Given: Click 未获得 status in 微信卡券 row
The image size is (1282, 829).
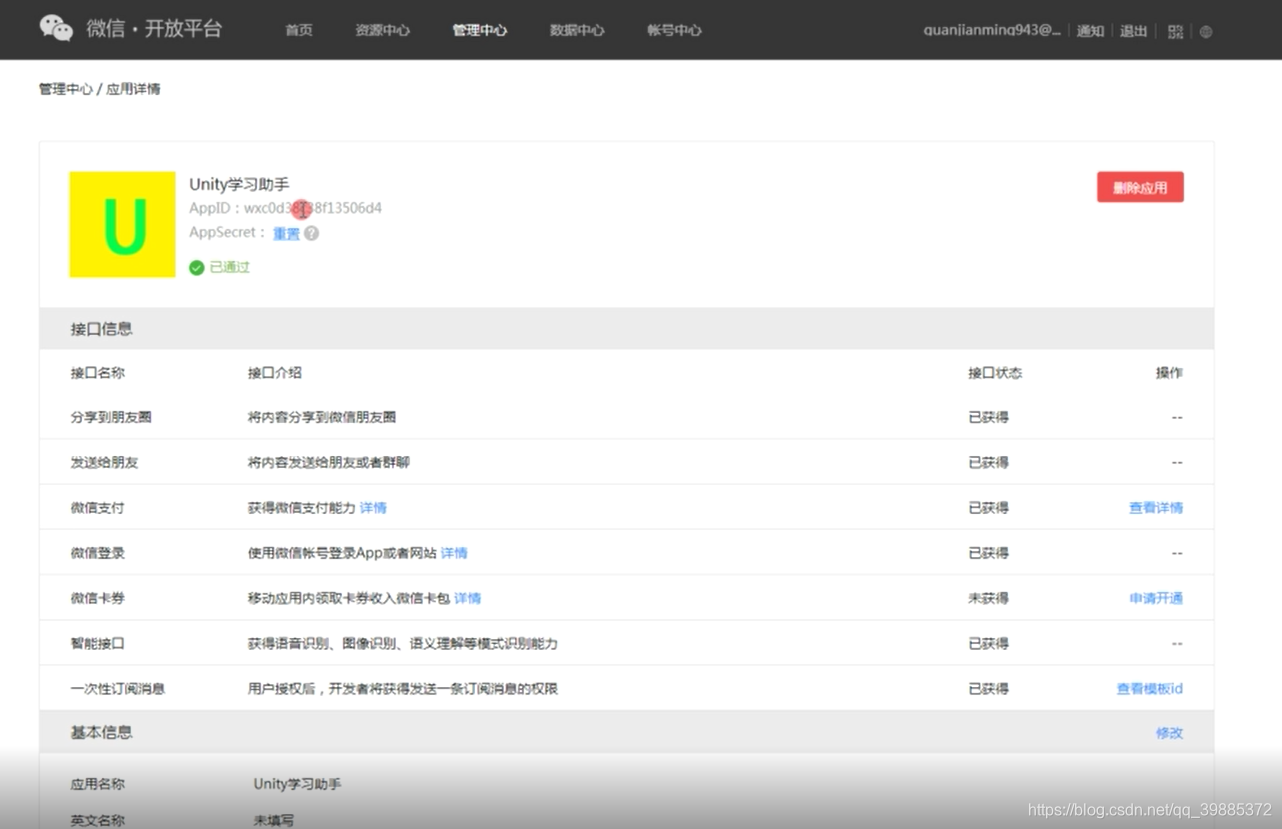Looking at the screenshot, I should pyautogui.click(x=988, y=598).
